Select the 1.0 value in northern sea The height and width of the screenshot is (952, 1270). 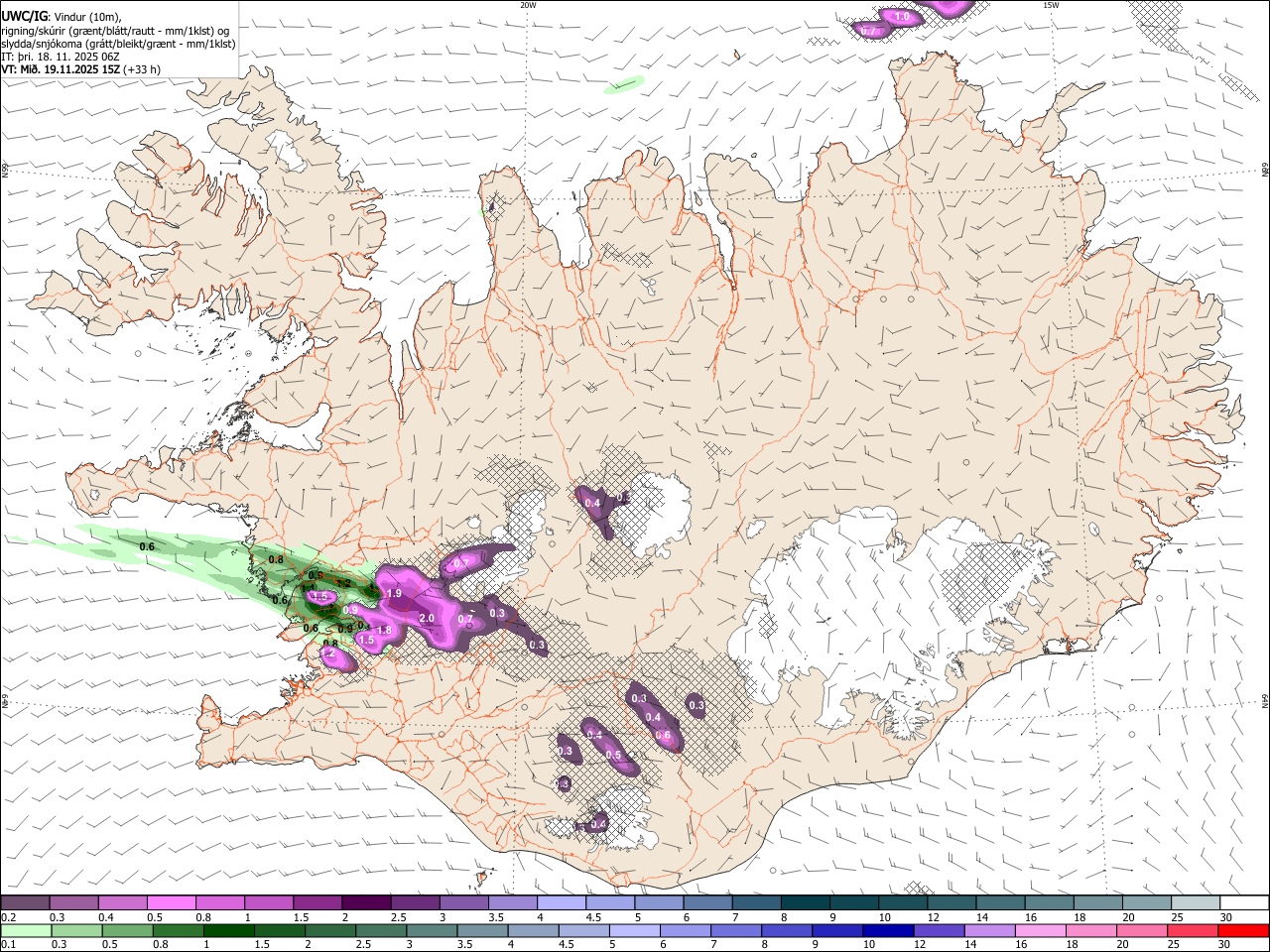[902, 17]
